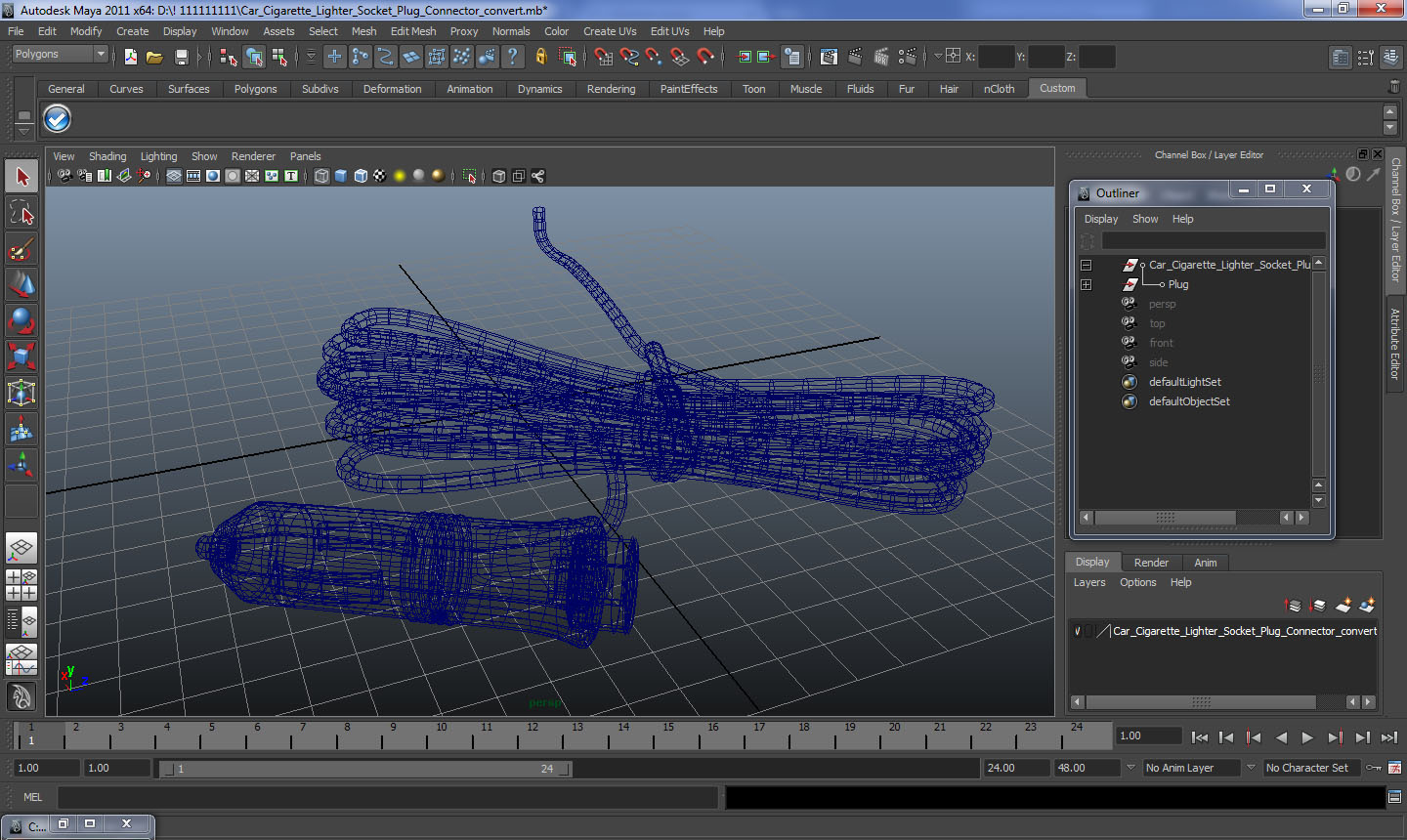Image resolution: width=1407 pixels, height=840 pixels.
Task: Open the shelf options arrow menu
Action: point(23,130)
